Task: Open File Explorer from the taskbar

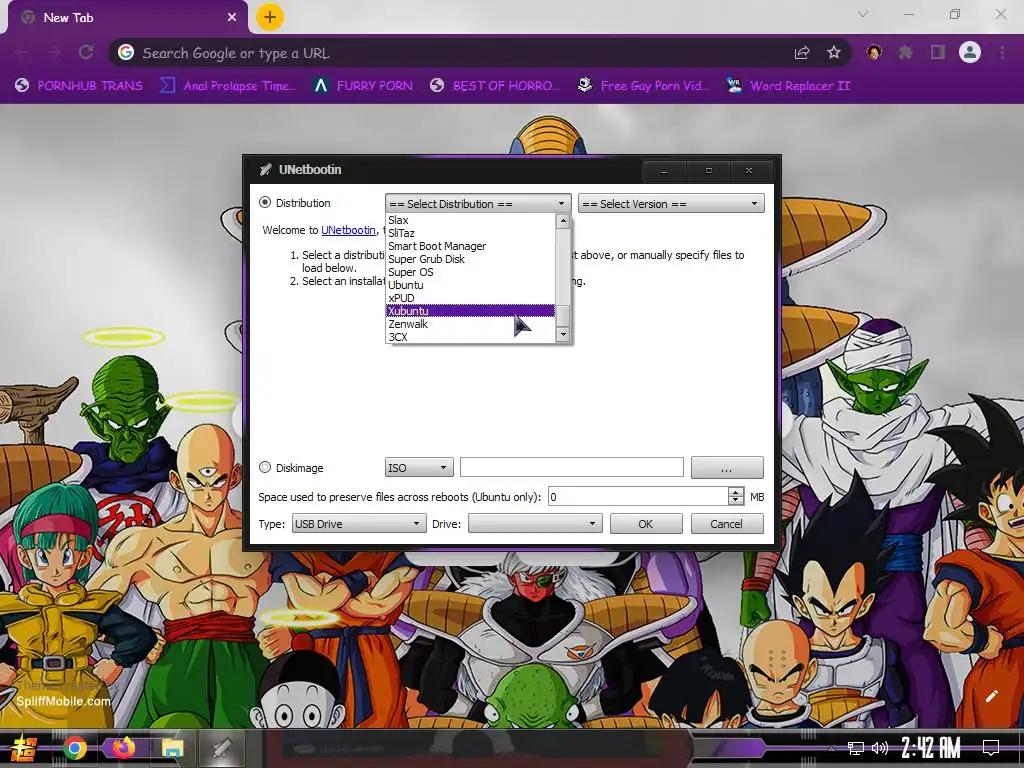Action: (172, 748)
